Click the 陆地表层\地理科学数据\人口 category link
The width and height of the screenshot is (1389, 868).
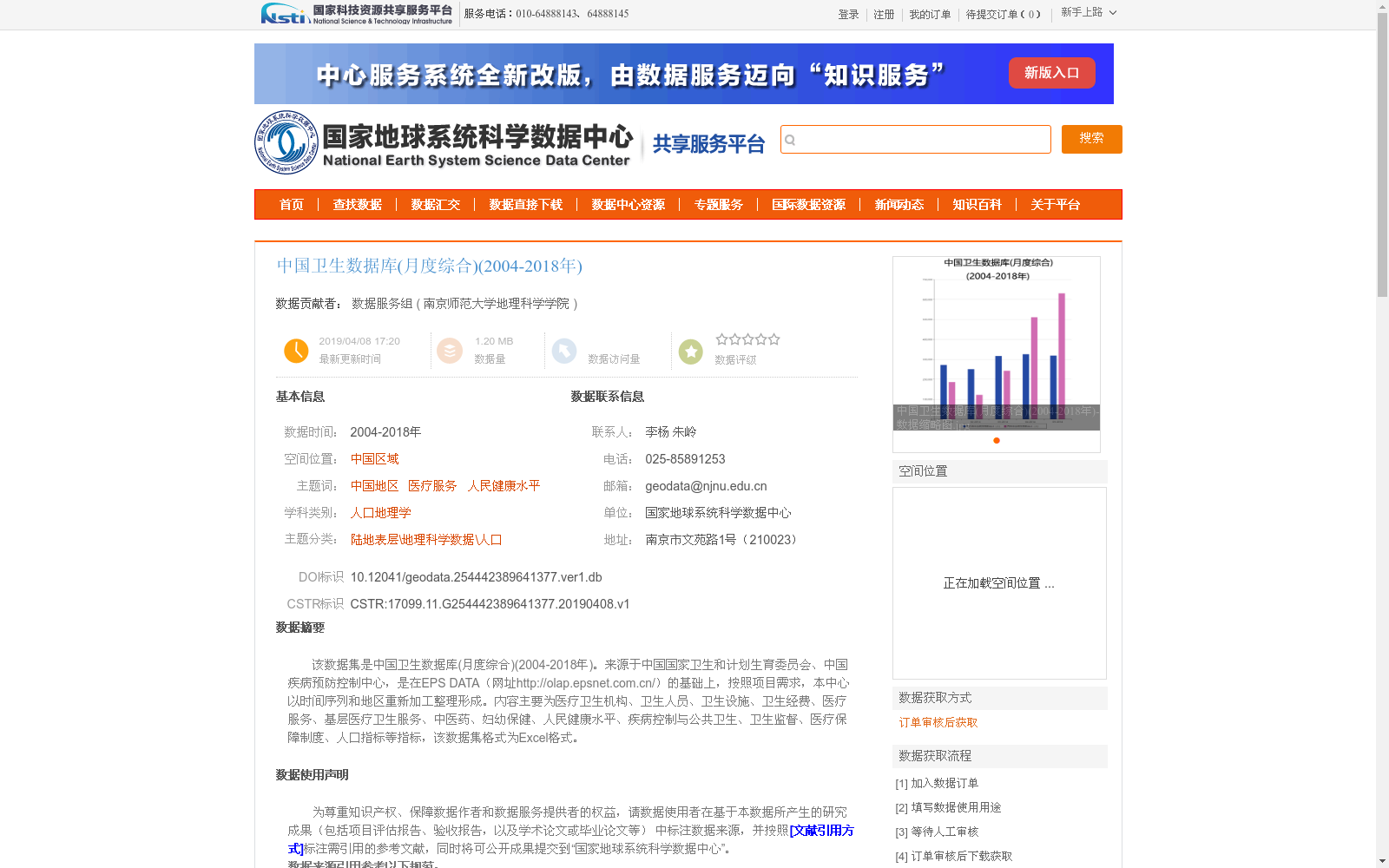tap(426, 540)
